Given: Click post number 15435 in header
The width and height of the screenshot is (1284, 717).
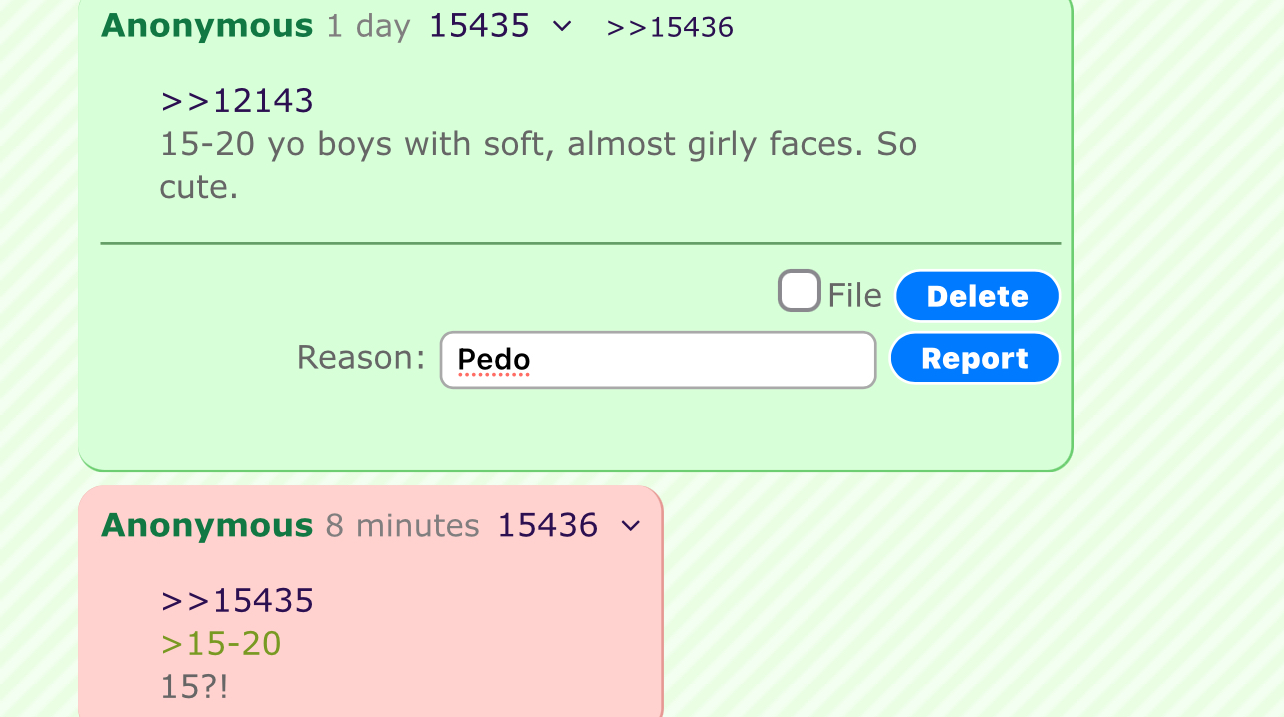Looking at the screenshot, I should tap(479, 26).
